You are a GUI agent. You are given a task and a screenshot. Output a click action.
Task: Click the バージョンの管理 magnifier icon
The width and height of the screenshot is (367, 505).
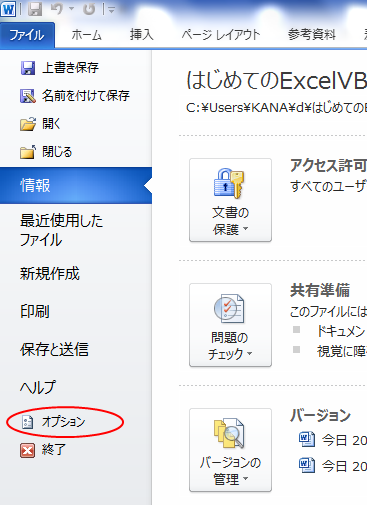click(229, 433)
